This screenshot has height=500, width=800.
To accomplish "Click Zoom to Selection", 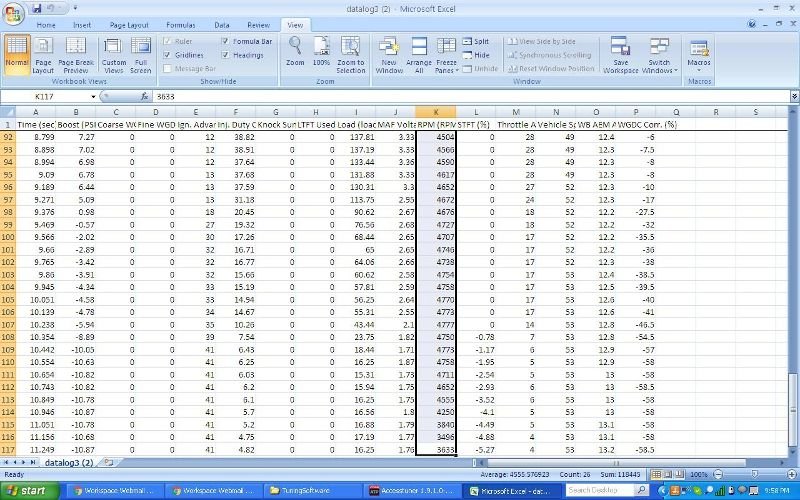I will click(350, 52).
